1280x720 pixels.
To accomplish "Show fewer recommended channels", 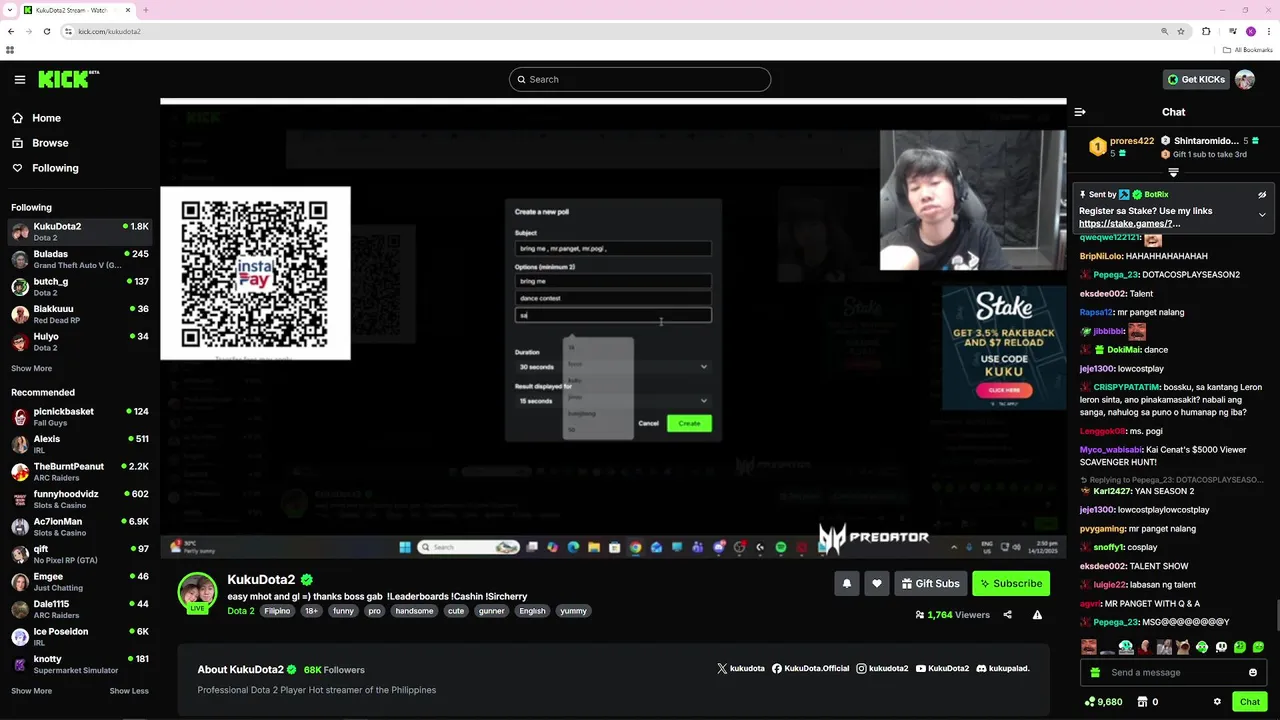I will [129, 691].
